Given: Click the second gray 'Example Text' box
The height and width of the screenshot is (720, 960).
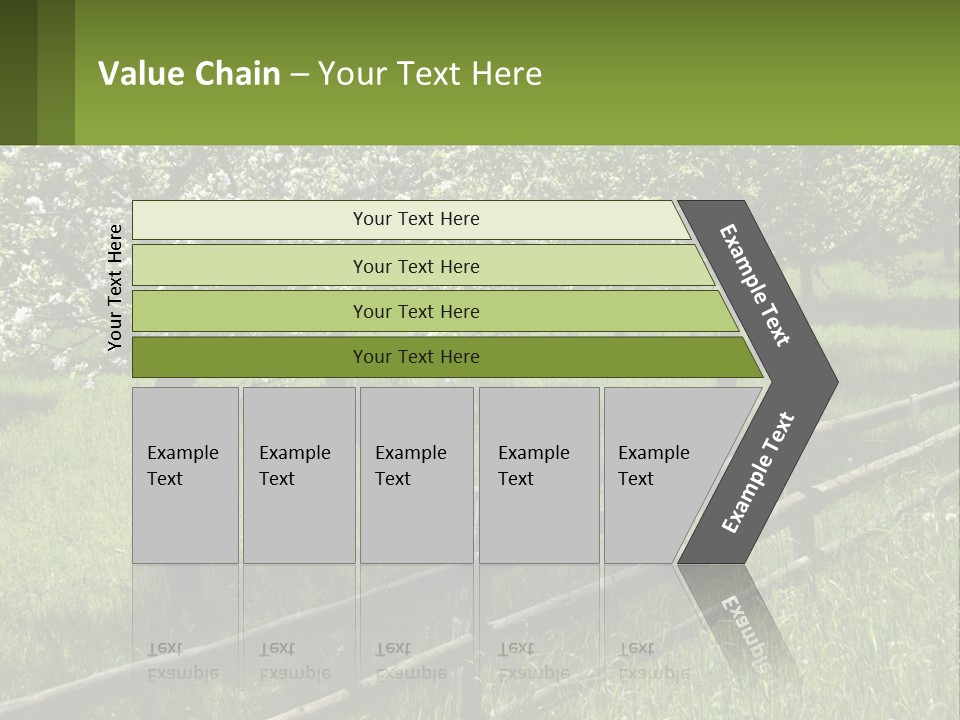Looking at the screenshot, I should tap(299, 475).
